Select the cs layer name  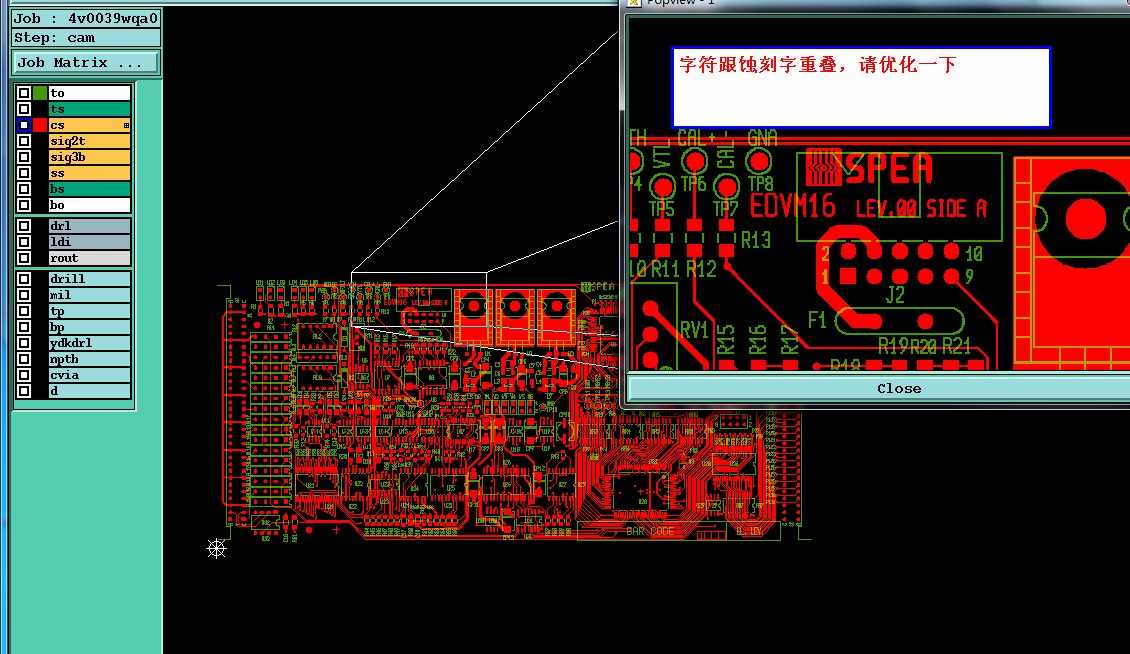[89, 125]
